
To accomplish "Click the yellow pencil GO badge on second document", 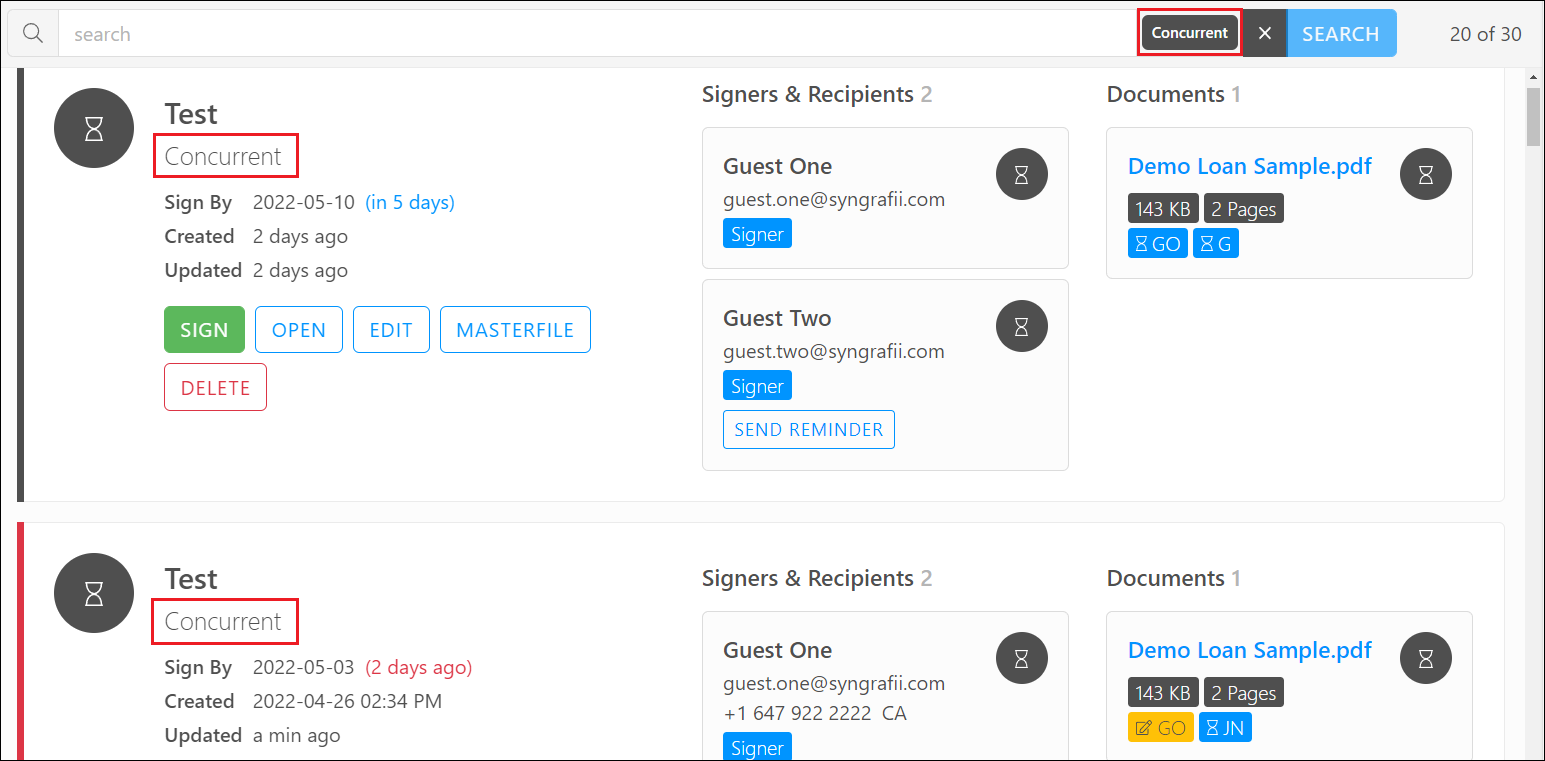I will point(1160,727).
